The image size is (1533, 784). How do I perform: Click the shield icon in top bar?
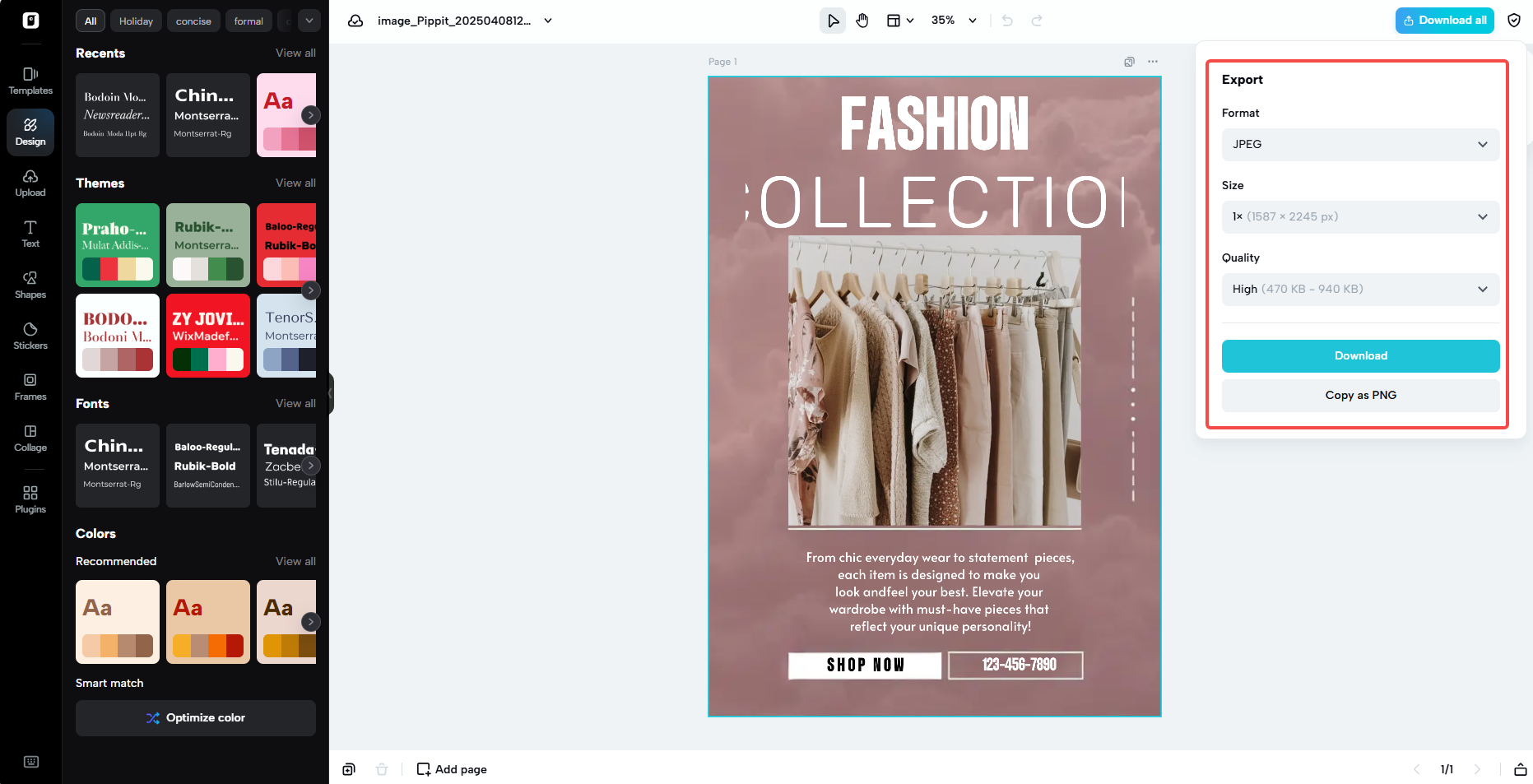coord(1514,21)
